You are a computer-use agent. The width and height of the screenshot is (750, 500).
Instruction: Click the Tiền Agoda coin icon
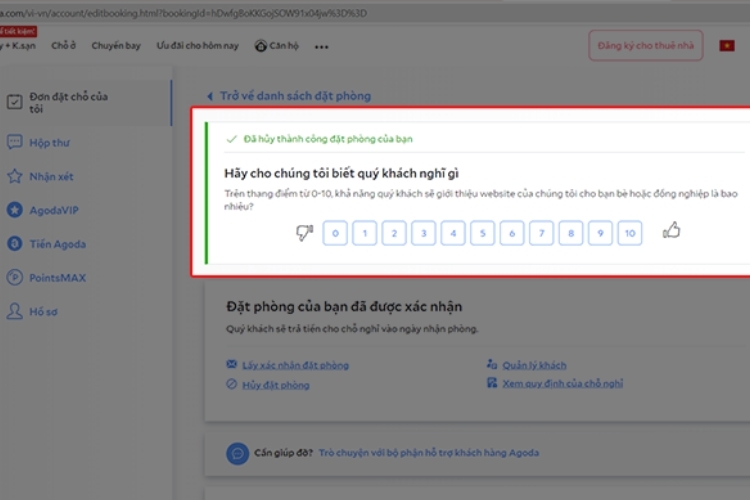(x=14, y=244)
